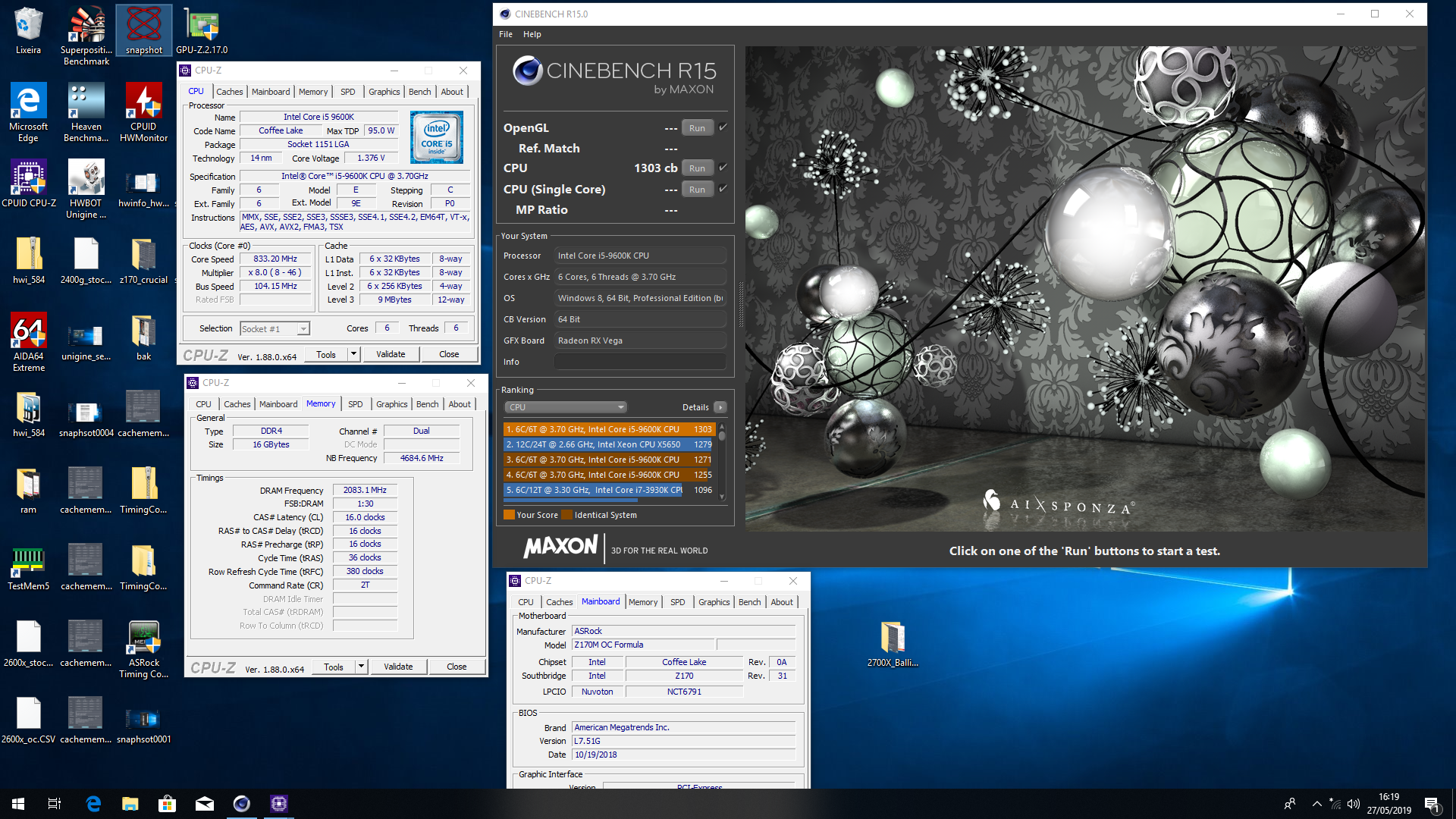Click the Cinebench render preview image
This screenshot has height=819, width=1456.
[1084, 289]
